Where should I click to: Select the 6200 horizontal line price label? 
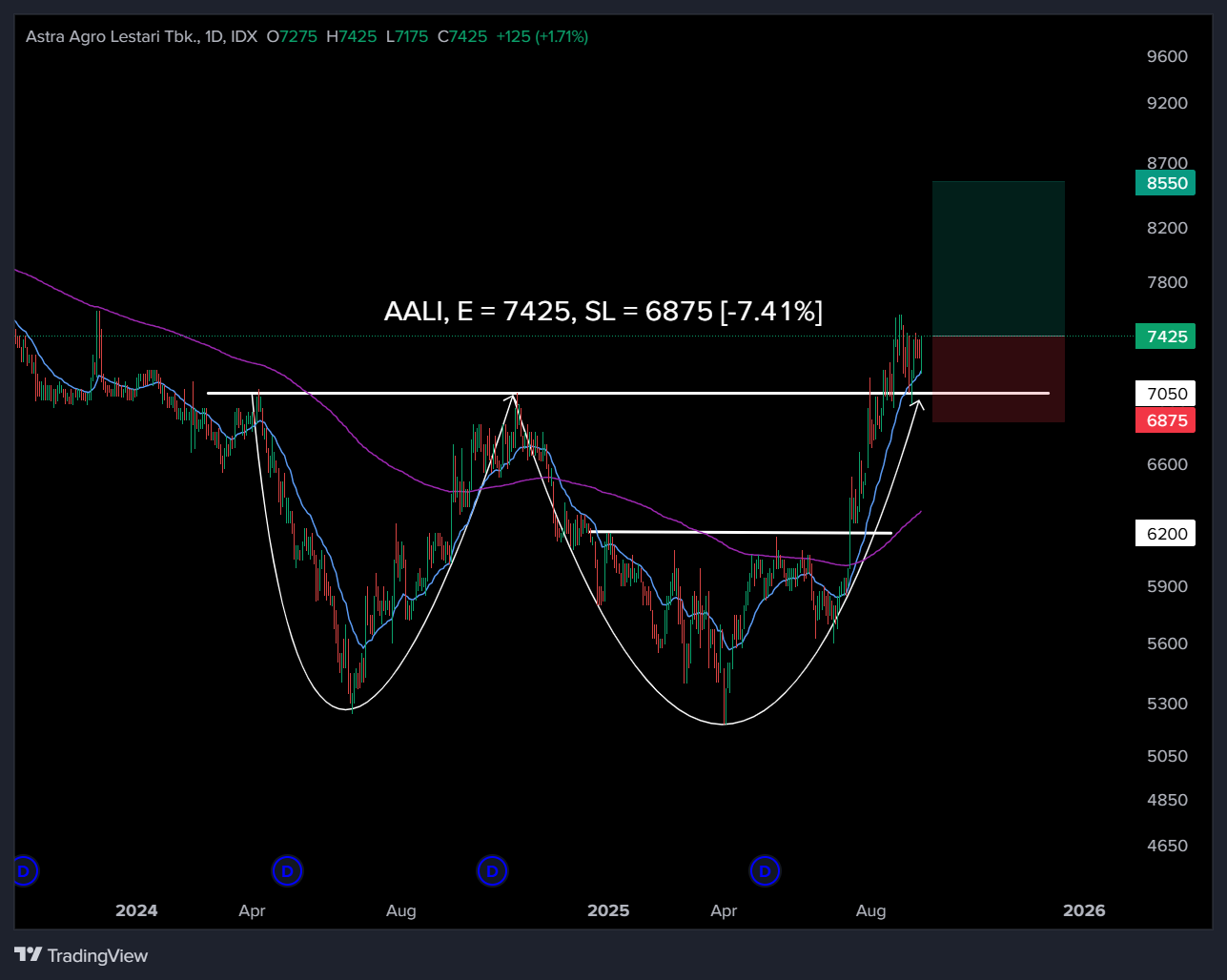[1165, 534]
